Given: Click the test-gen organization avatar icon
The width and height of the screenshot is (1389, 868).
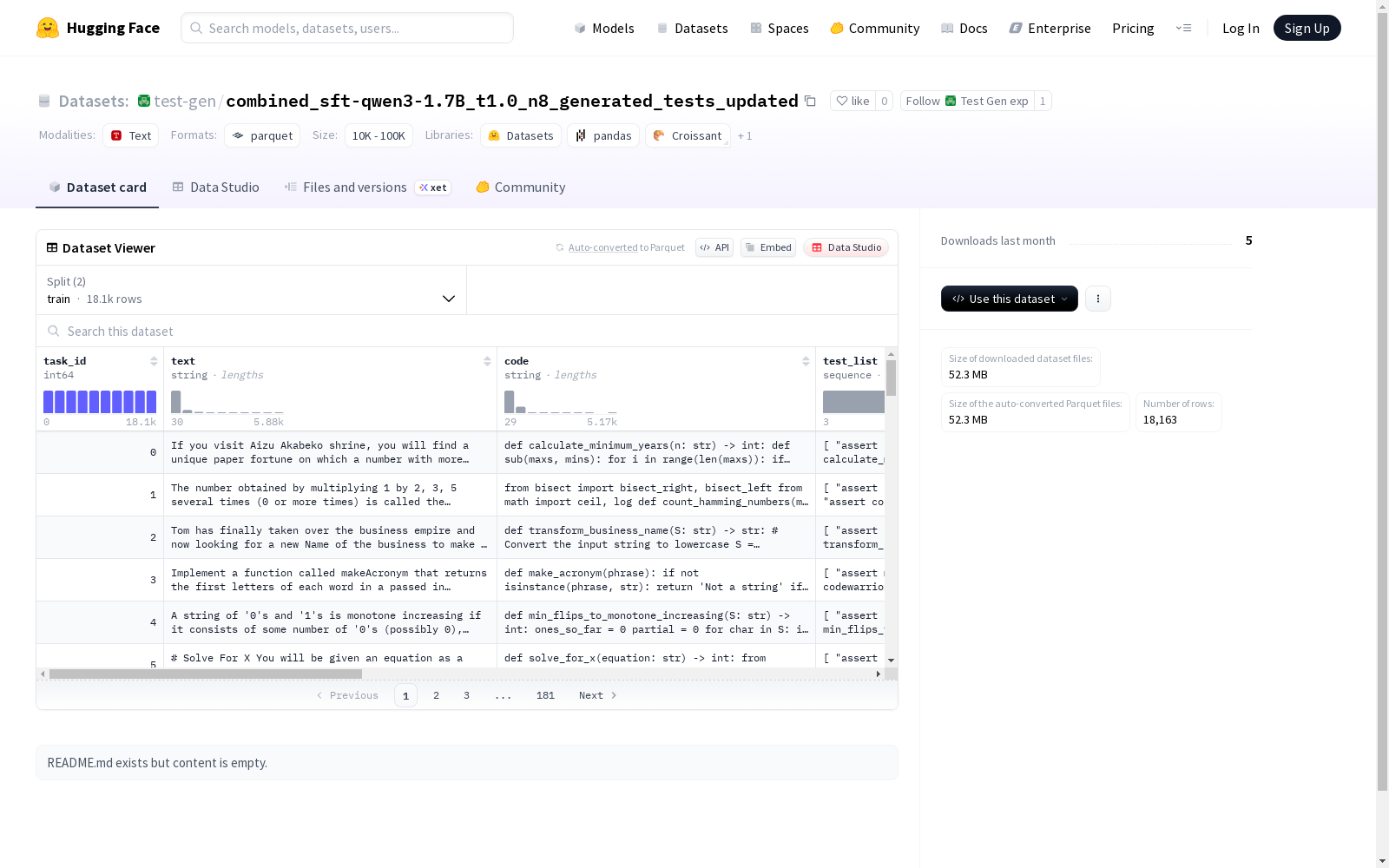Looking at the screenshot, I should coord(144,101).
